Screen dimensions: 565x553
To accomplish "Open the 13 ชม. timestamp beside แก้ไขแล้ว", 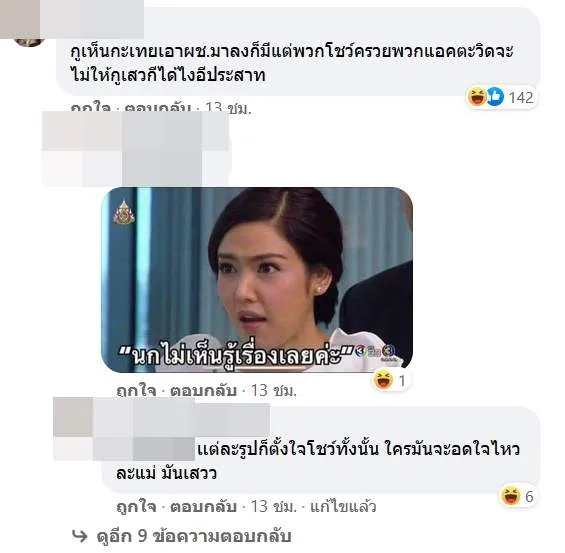I will coord(273,507).
